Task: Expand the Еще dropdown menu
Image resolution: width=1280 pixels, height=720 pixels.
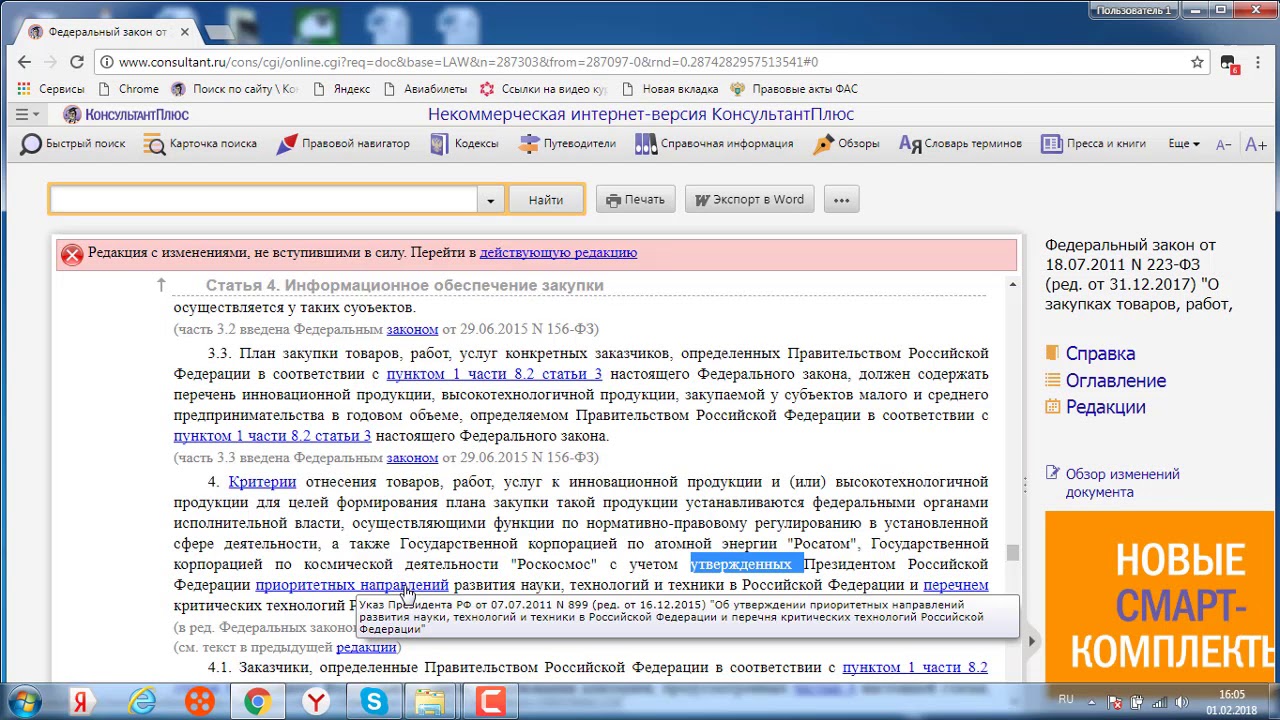Action: click(x=1183, y=144)
